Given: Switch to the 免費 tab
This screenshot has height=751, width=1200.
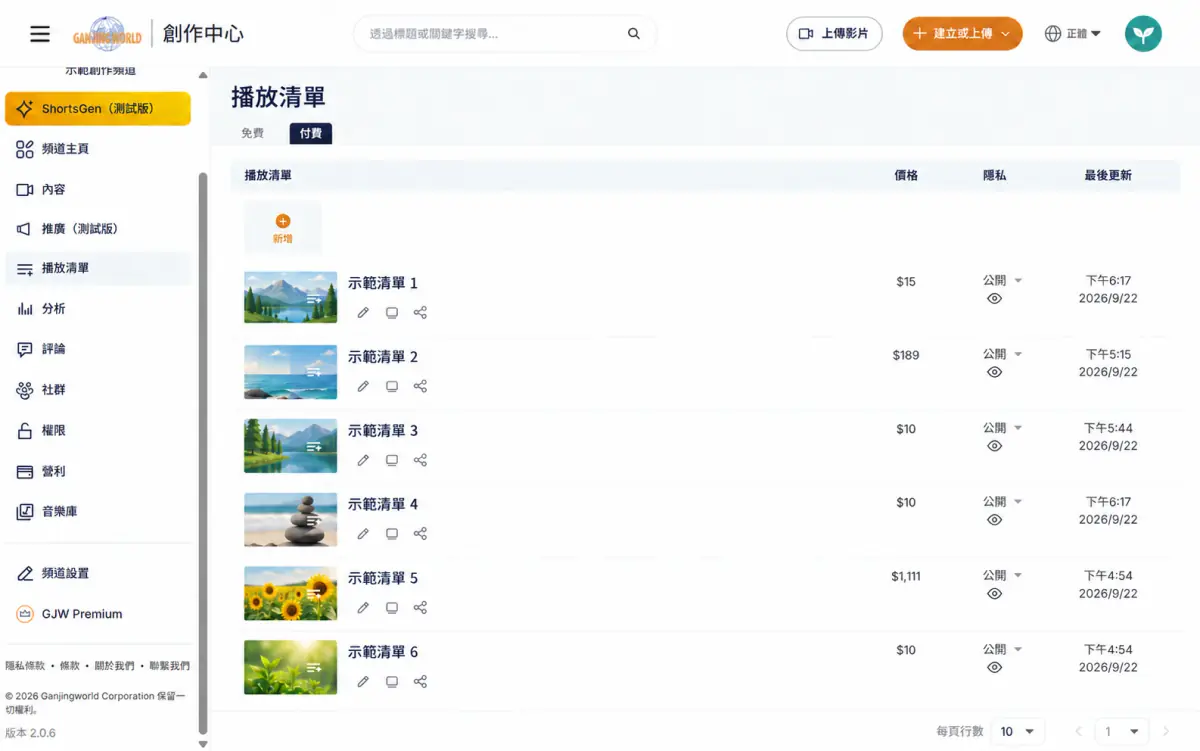Looking at the screenshot, I should (x=253, y=133).
